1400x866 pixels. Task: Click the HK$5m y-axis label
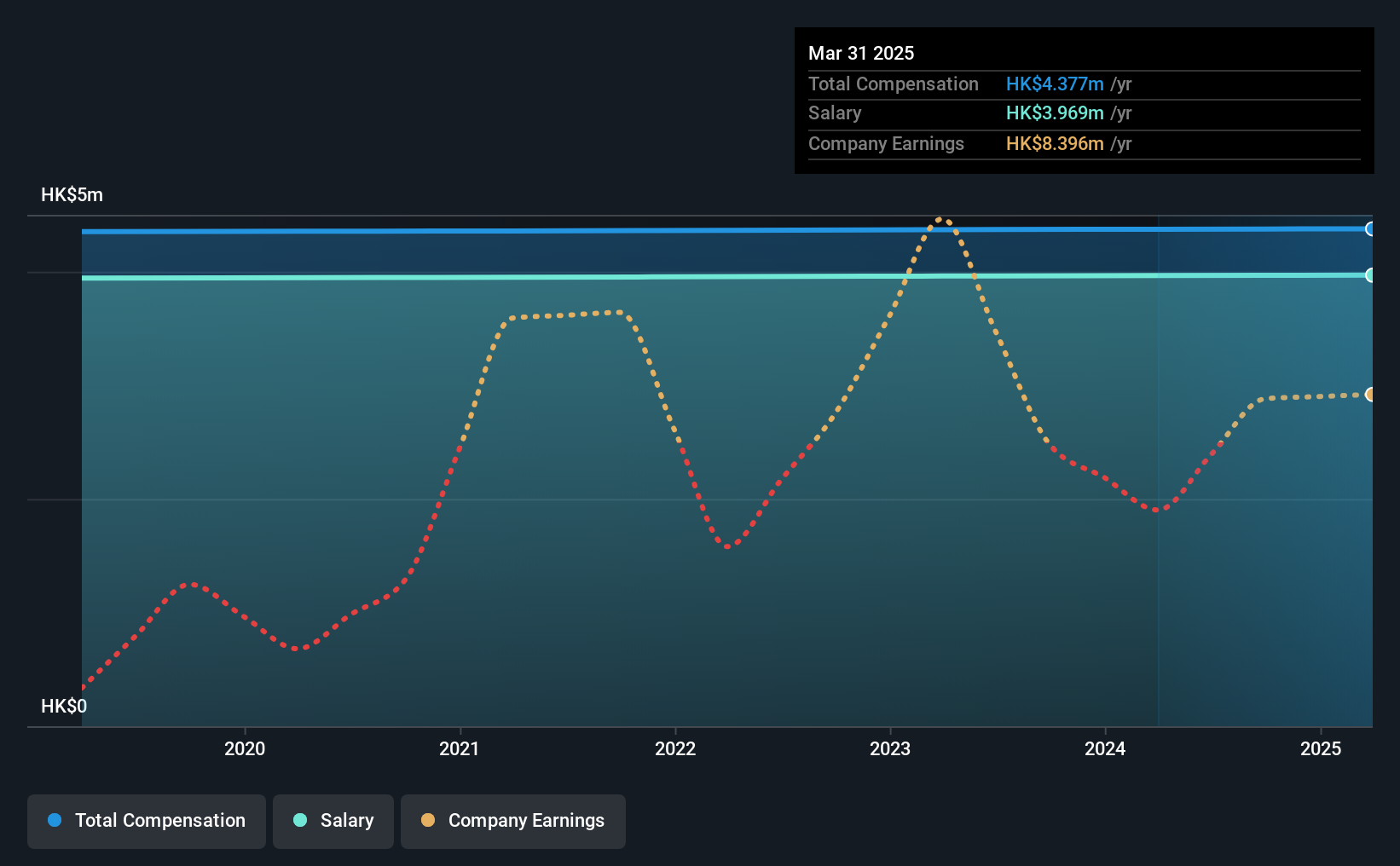pyautogui.click(x=72, y=194)
